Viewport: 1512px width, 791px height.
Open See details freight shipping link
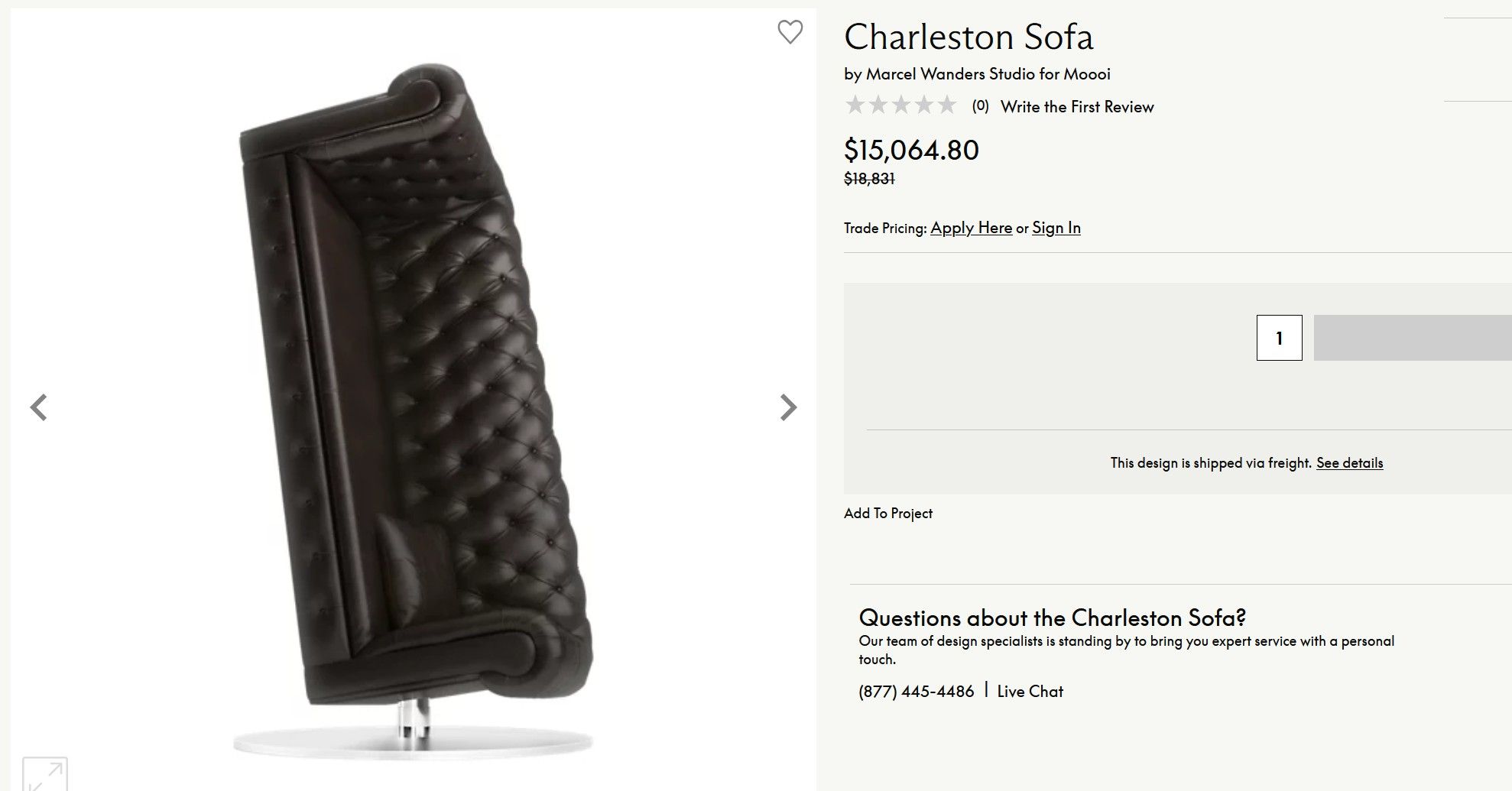pos(1349,463)
